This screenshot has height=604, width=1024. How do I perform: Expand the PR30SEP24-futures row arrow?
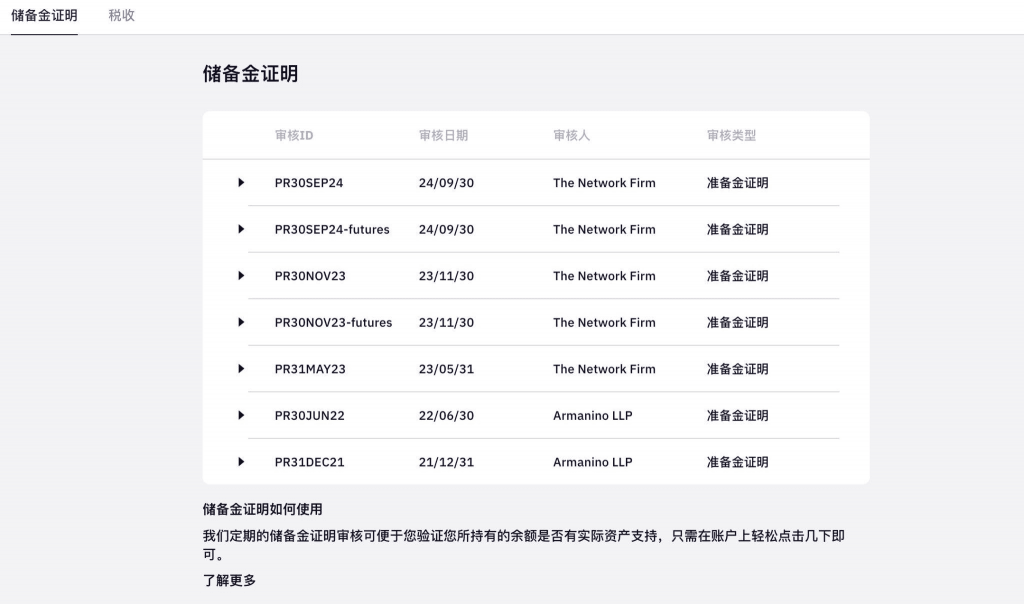point(241,229)
